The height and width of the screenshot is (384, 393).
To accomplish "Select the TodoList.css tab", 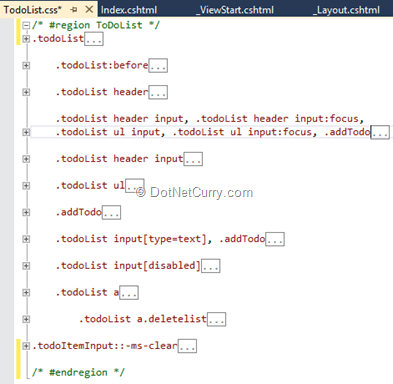I will pyautogui.click(x=33, y=10).
